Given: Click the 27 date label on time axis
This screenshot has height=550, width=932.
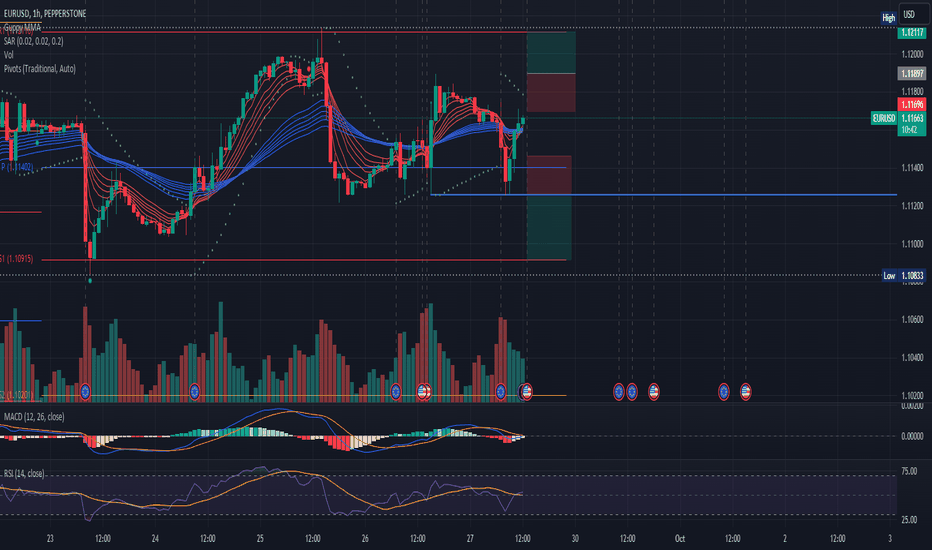Looking at the screenshot, I should (x=470, y=539).
